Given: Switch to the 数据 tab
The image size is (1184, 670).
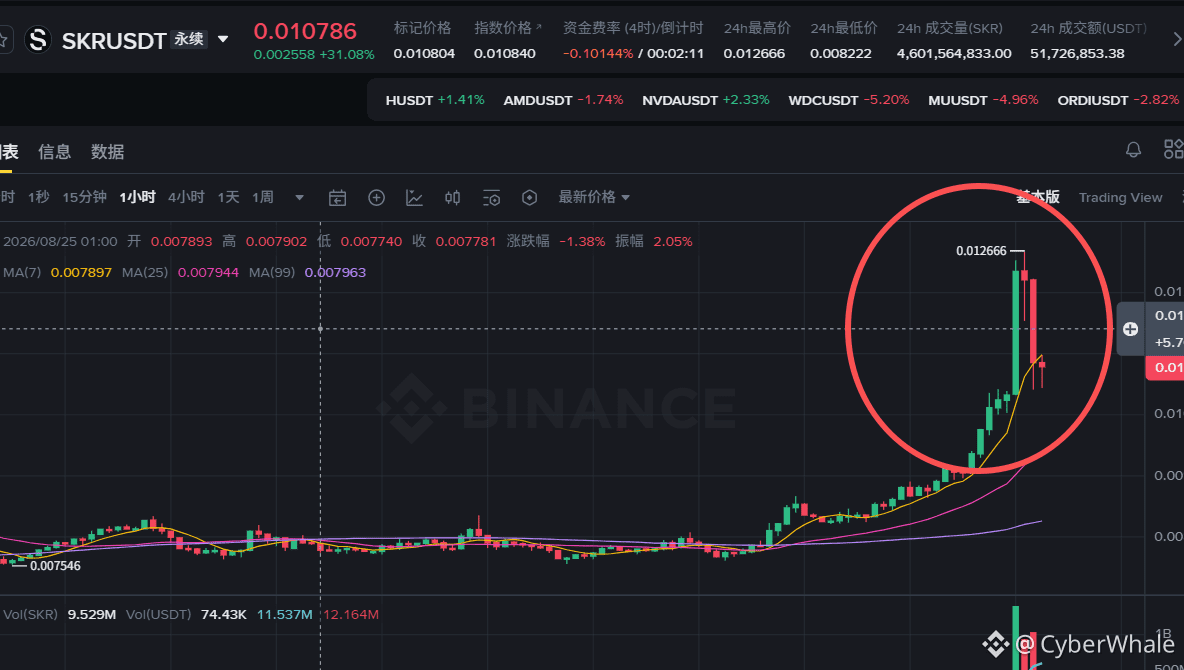Looking at the screenshot, I should [x=107, y=152].
